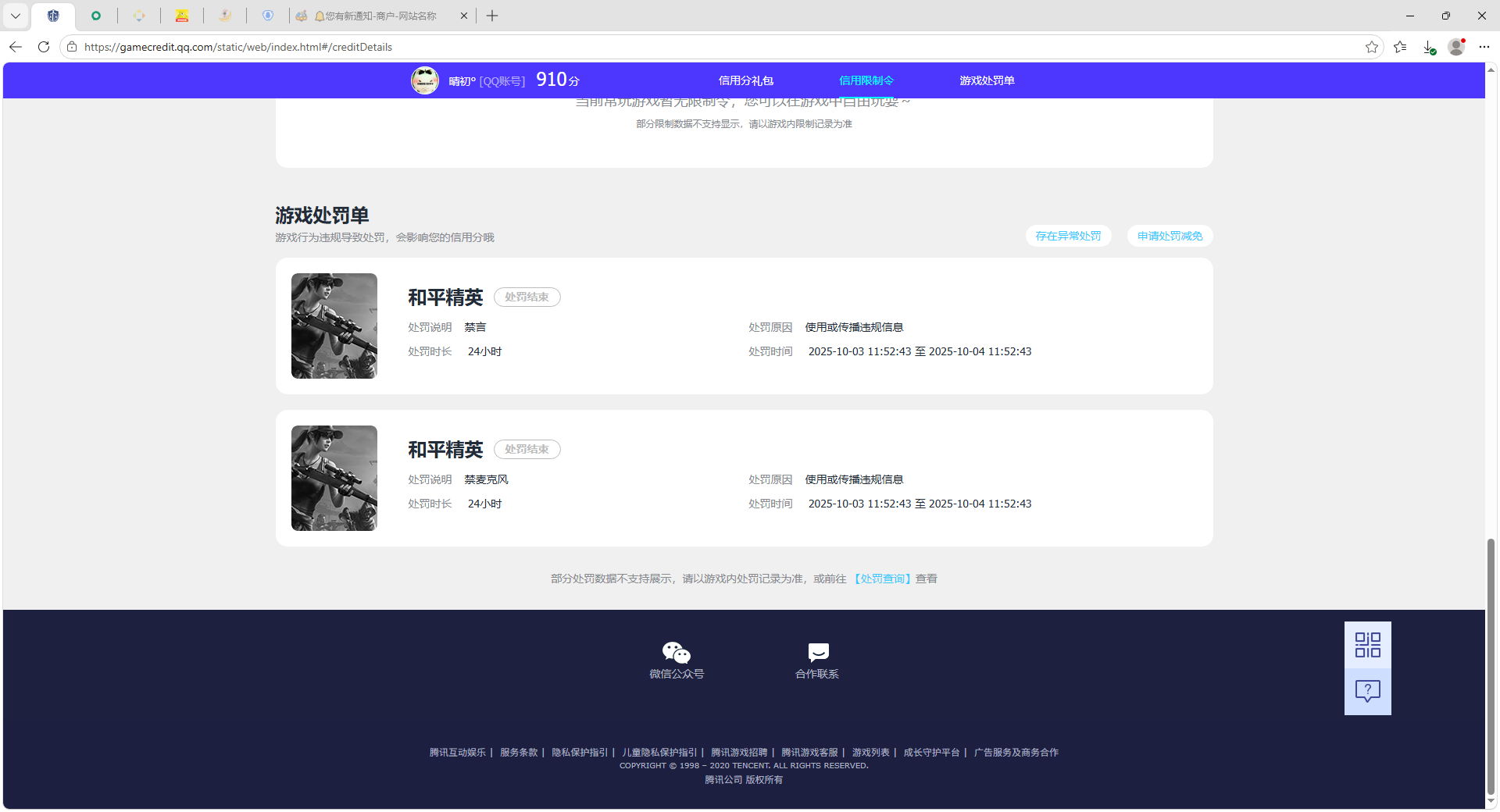The width and height of the screenshot is (1500, 812).
Task: Open 服务条款 footer link
Action: [519, 753]
